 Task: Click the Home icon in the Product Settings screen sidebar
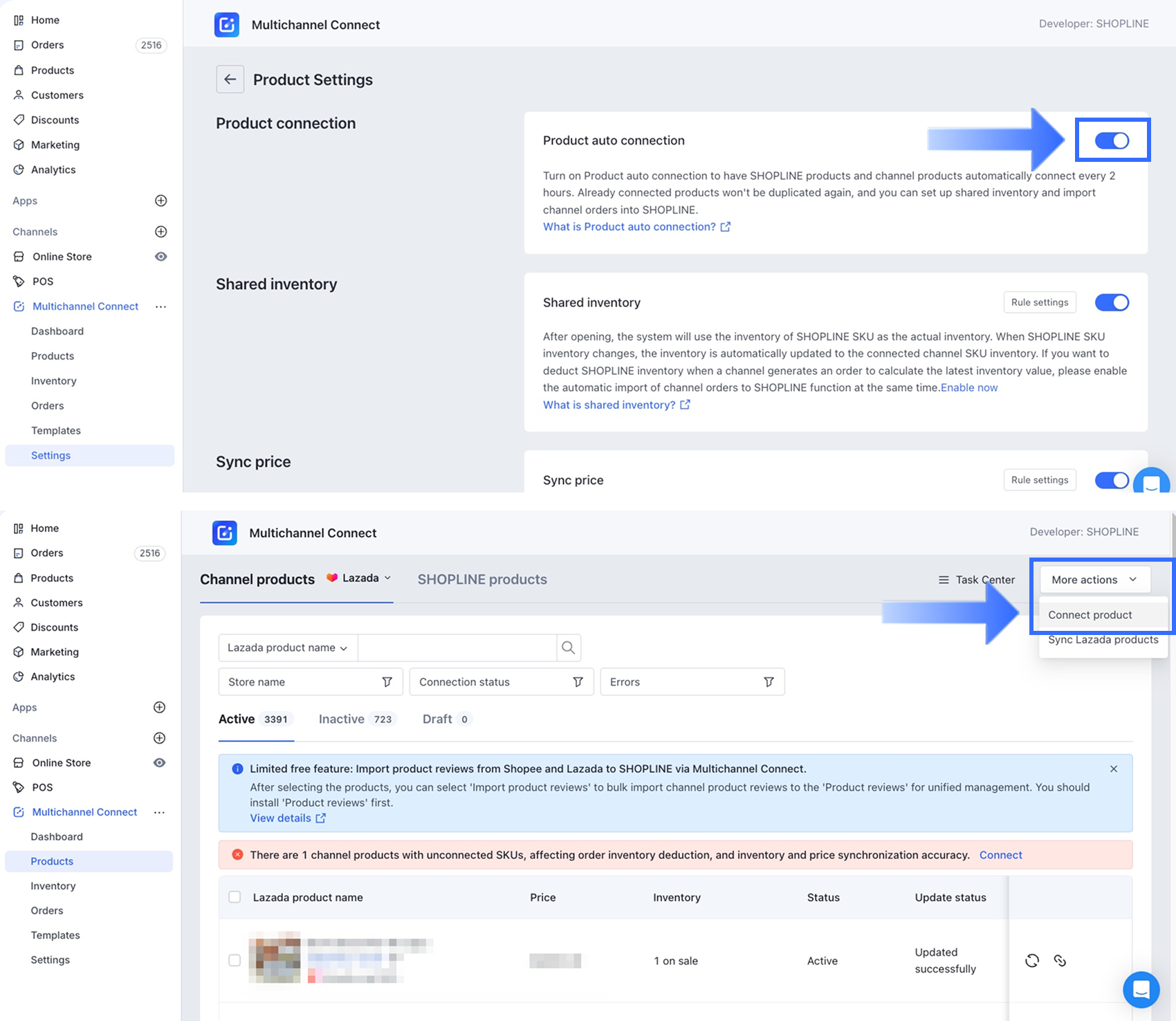[19, 20]
